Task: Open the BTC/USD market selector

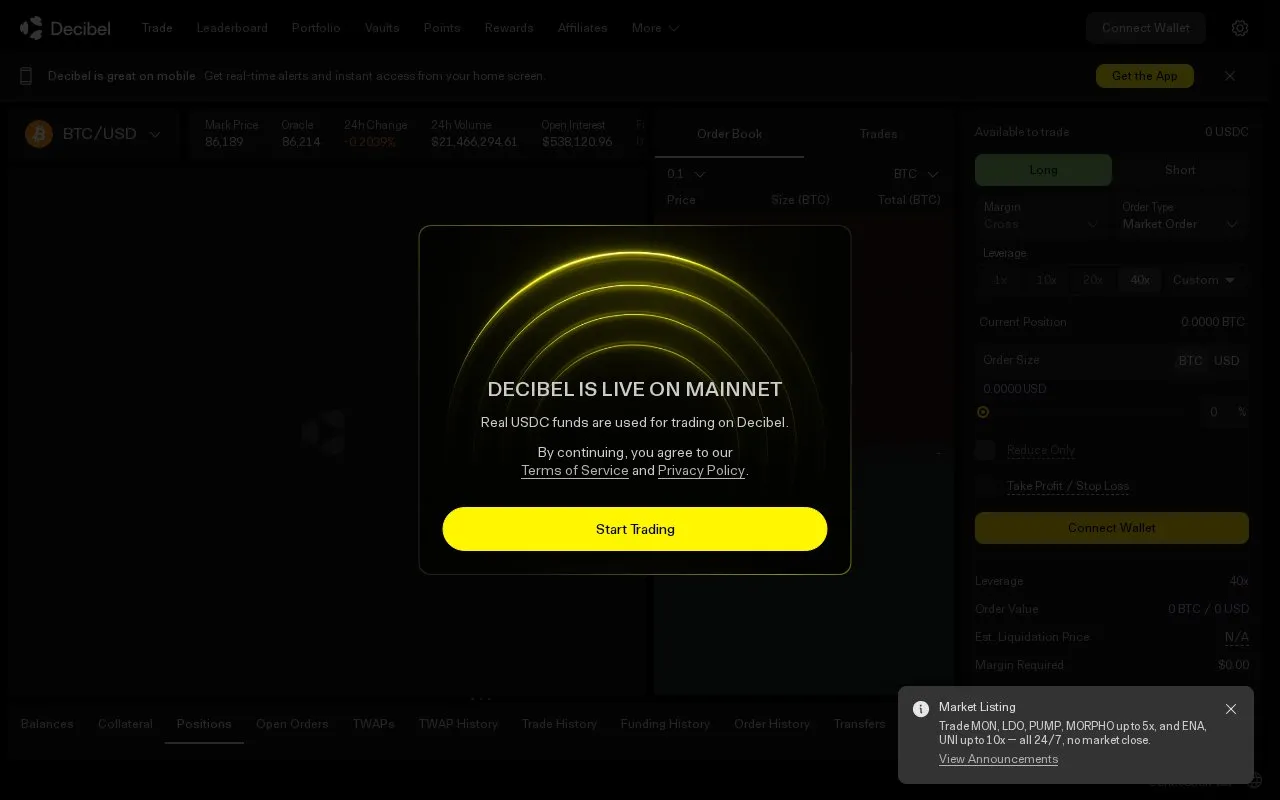Action: pos(93,134)
